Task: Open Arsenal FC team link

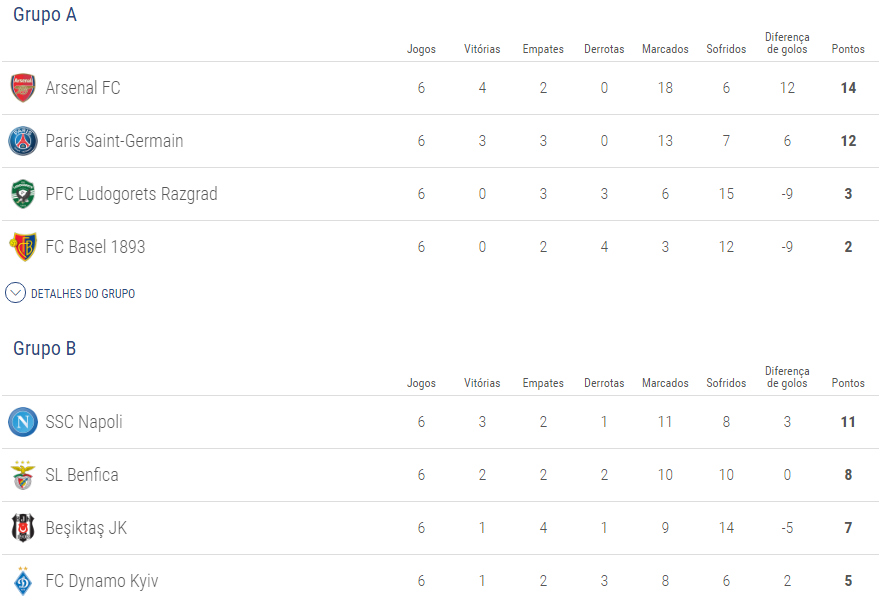Action: tap(83, 88)
